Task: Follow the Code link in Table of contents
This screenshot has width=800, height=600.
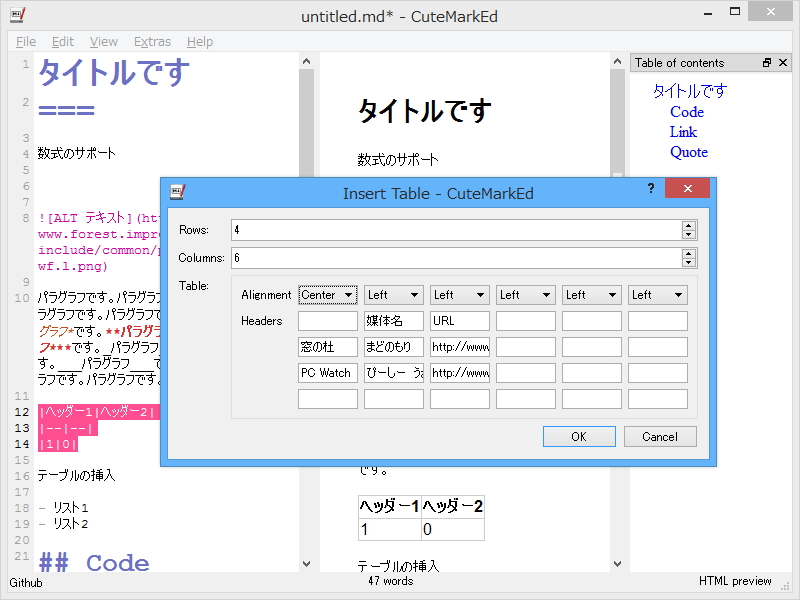Action: click(687, 111)
